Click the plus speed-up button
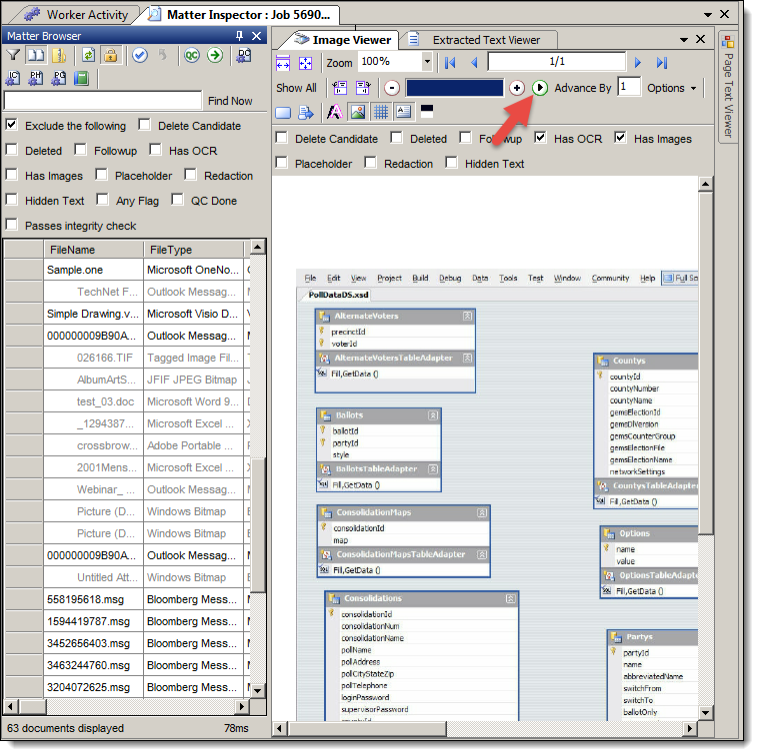Screen dimensions: 759x756 [517, 88]
